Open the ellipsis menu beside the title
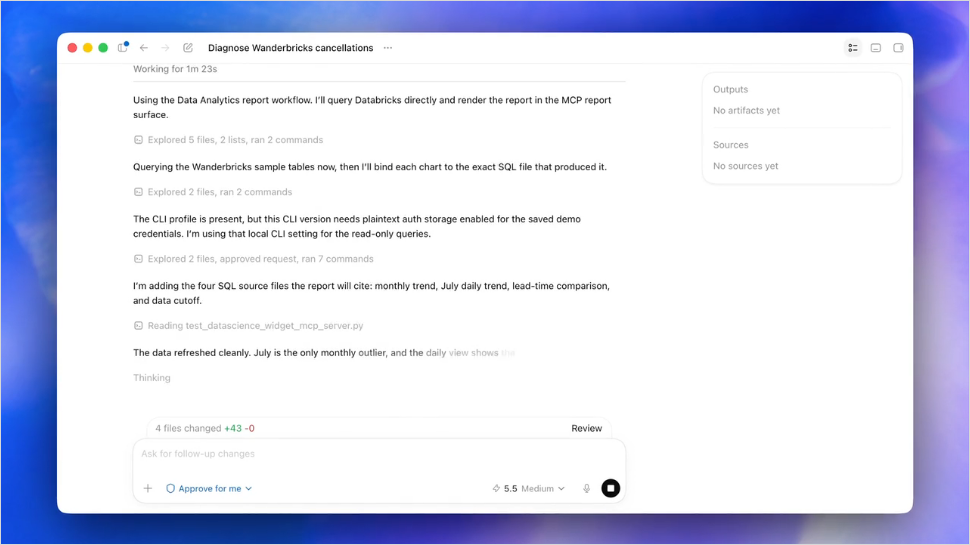 point(388,48)
